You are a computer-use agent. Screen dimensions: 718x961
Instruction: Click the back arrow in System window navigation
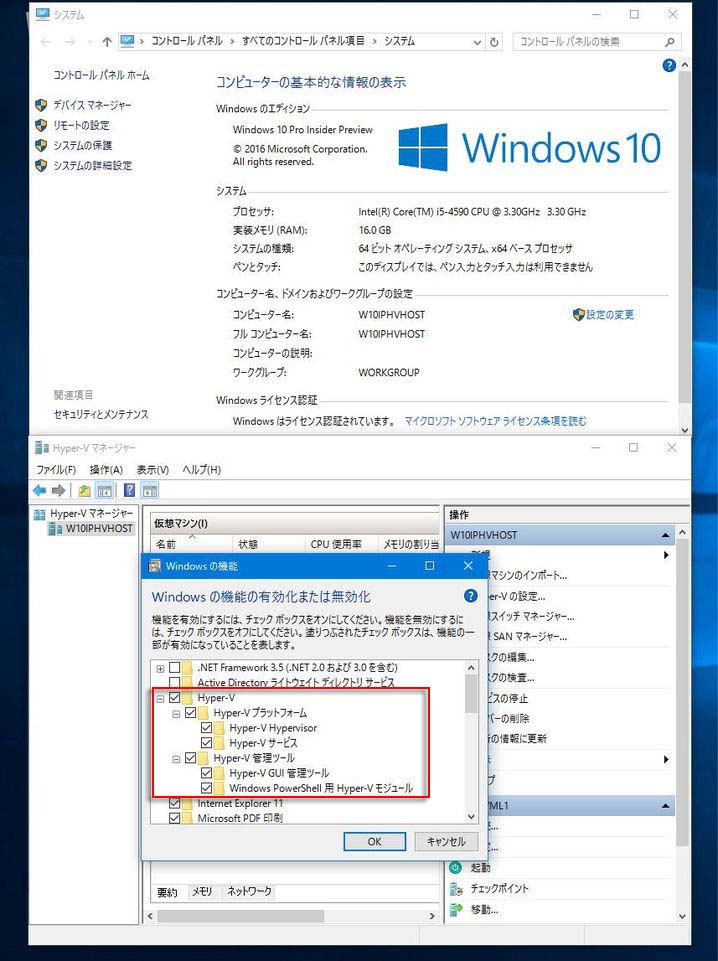click(x=45, y=42)
